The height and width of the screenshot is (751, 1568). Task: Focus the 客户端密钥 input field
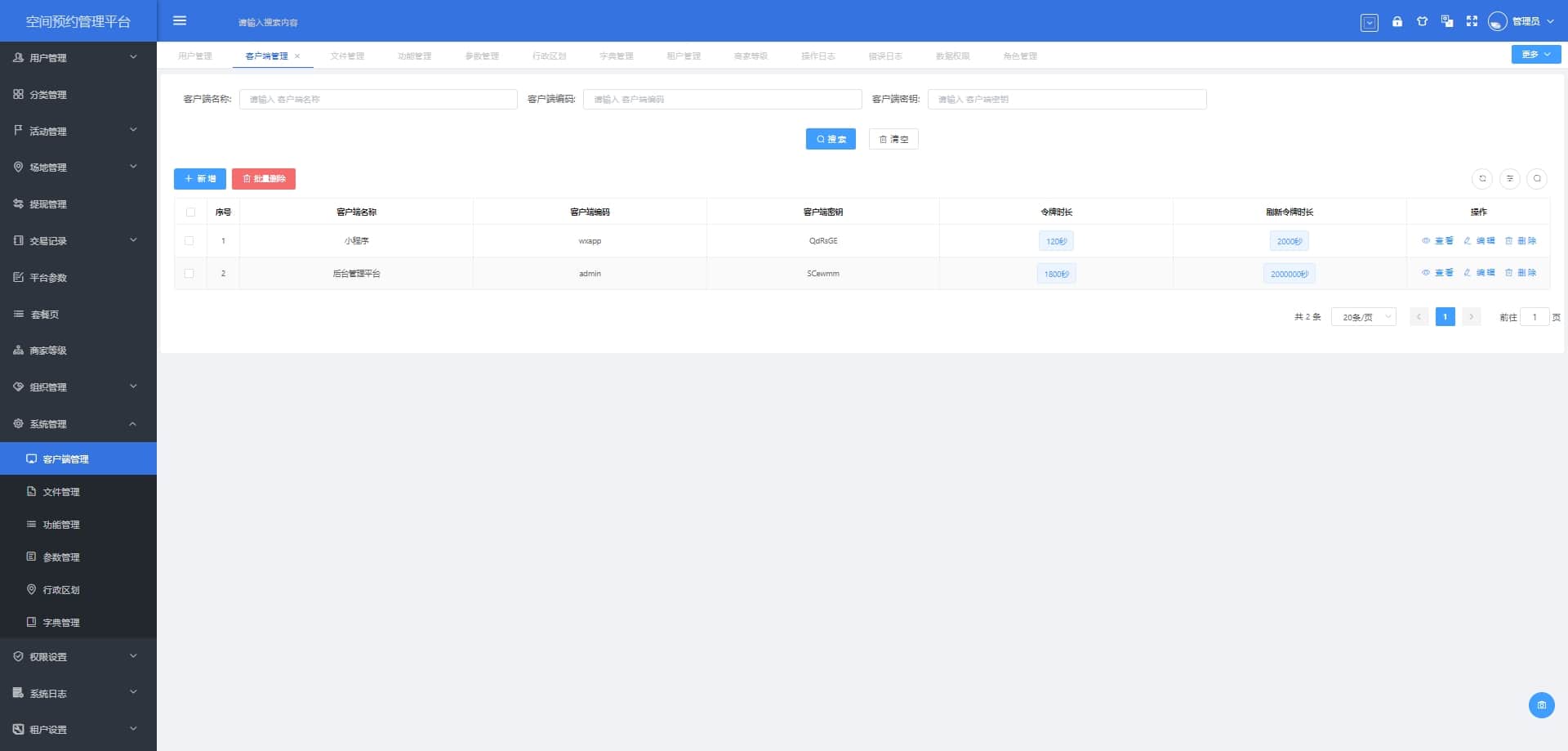click(x=1067, y=99)
